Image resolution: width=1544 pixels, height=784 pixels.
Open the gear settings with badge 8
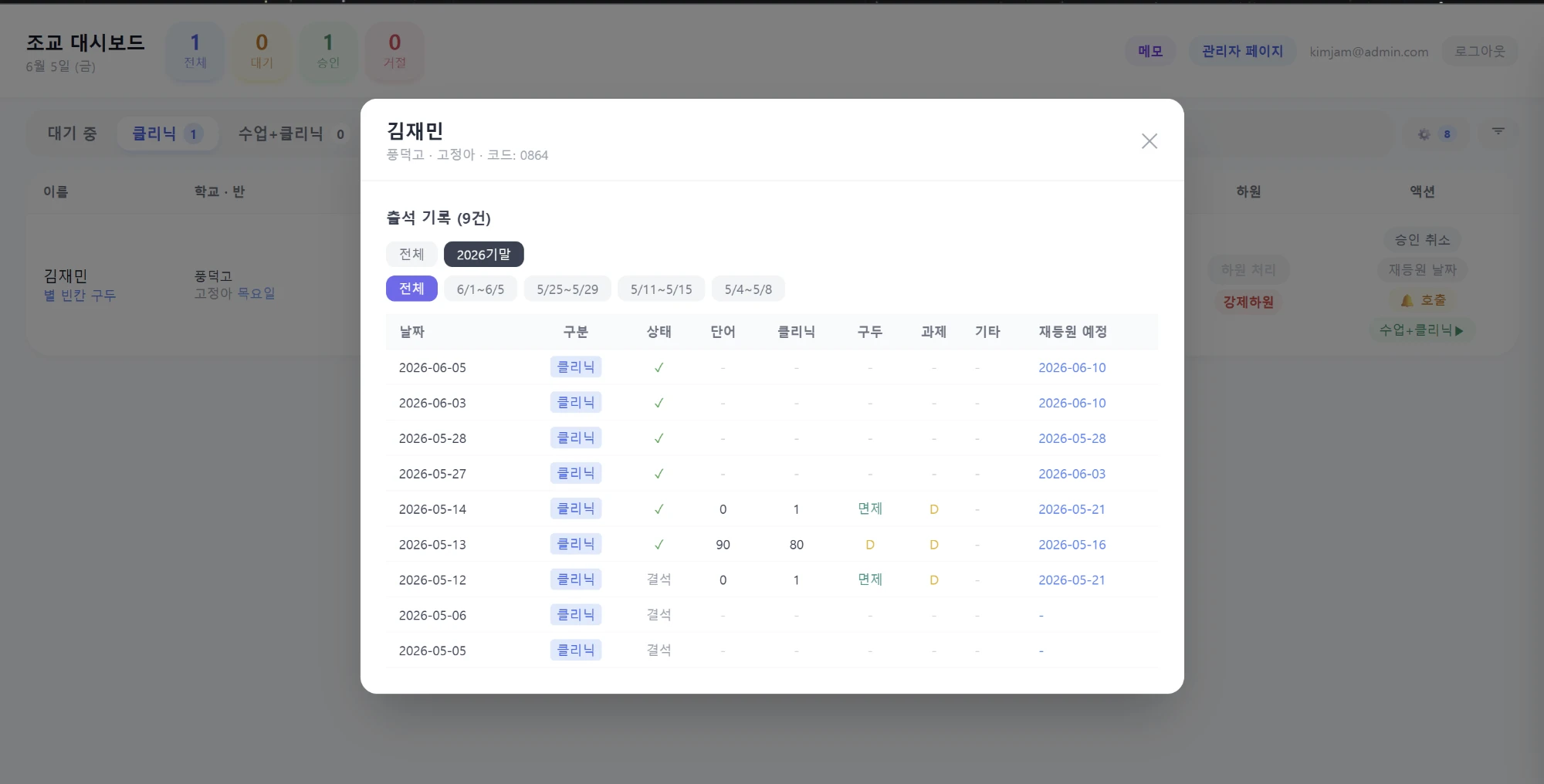(x=1435, y=134)
